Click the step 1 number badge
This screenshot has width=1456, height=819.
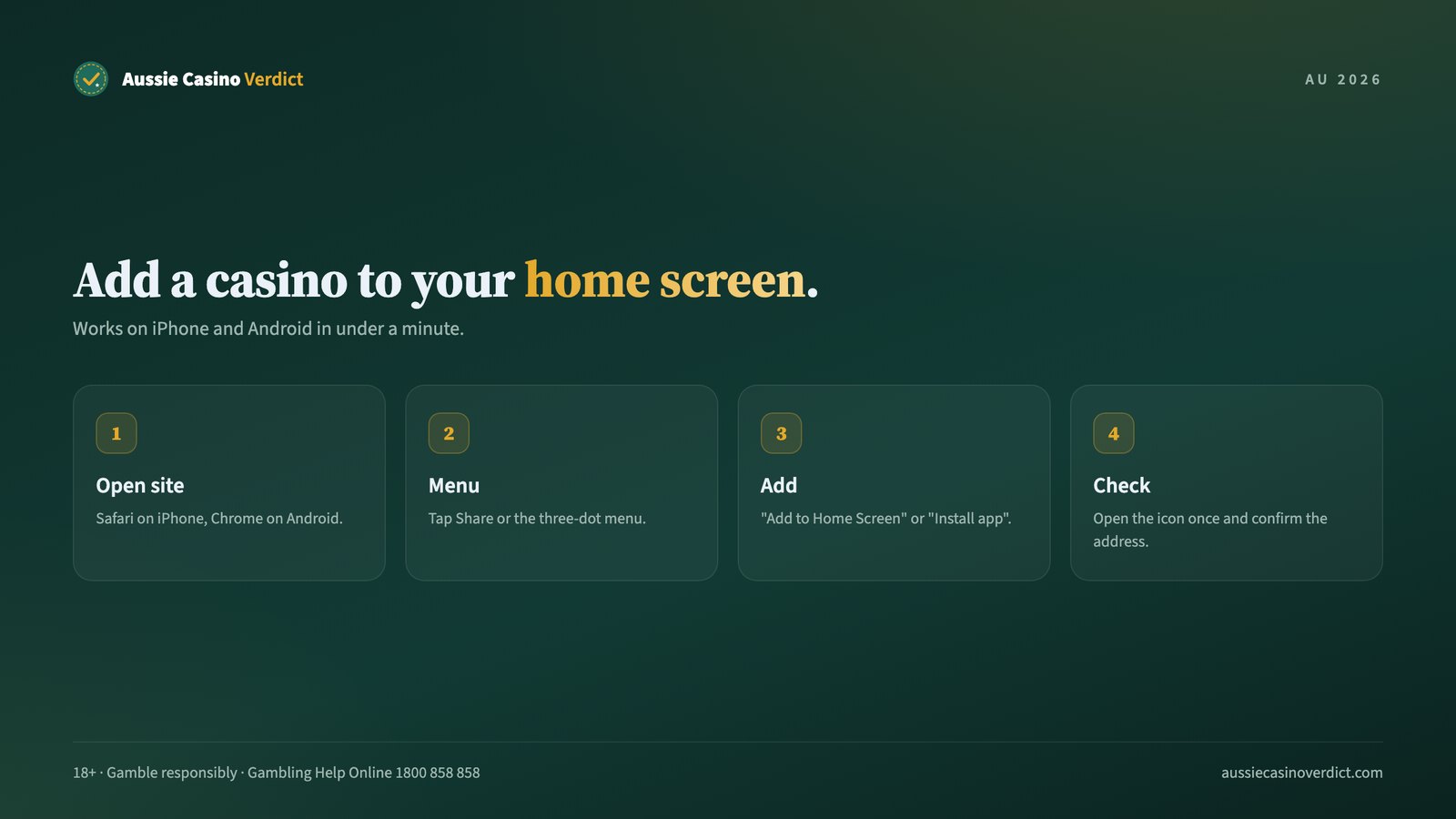tap(116, 433)
